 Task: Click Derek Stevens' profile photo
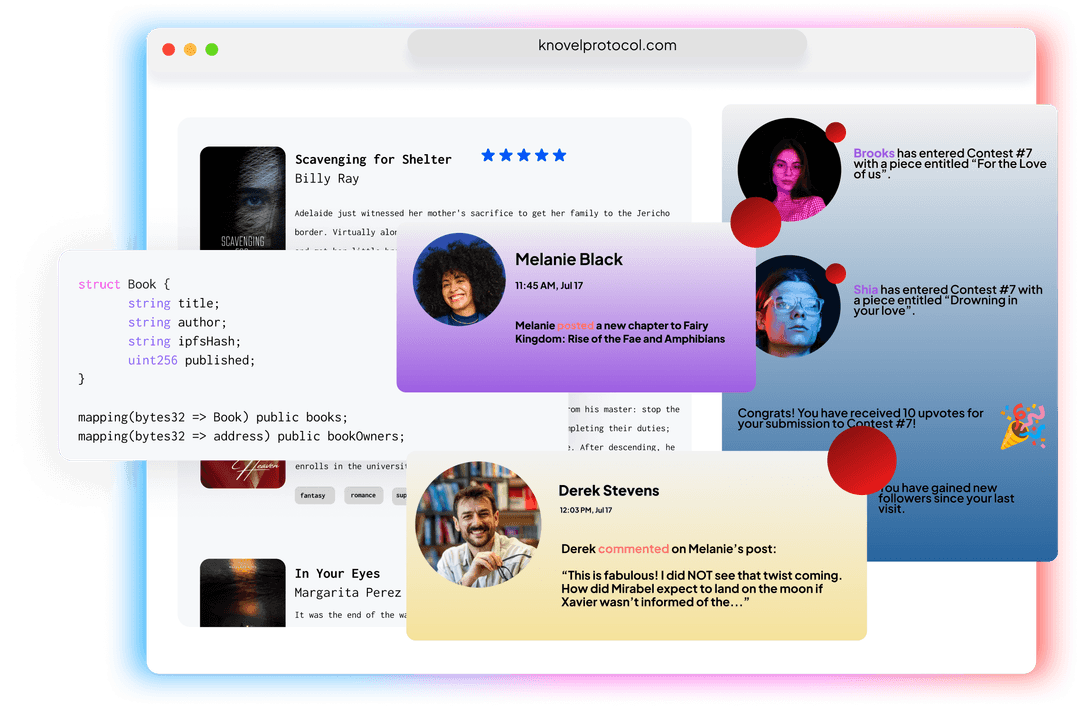pos(470,524)
